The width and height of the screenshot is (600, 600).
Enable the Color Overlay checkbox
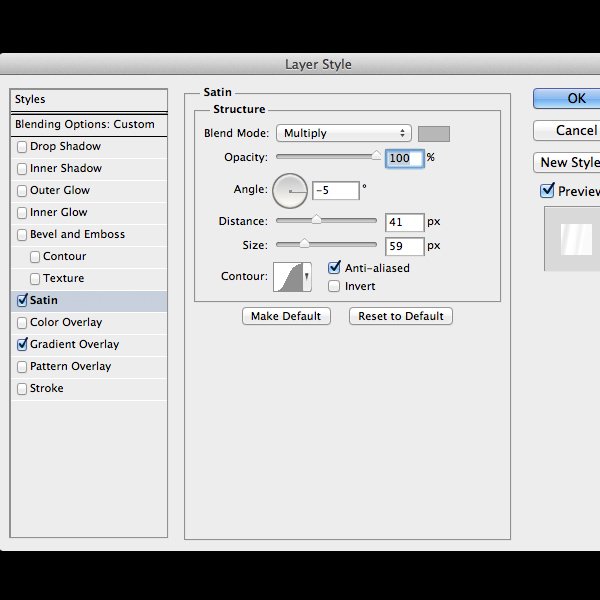point(22,323)
